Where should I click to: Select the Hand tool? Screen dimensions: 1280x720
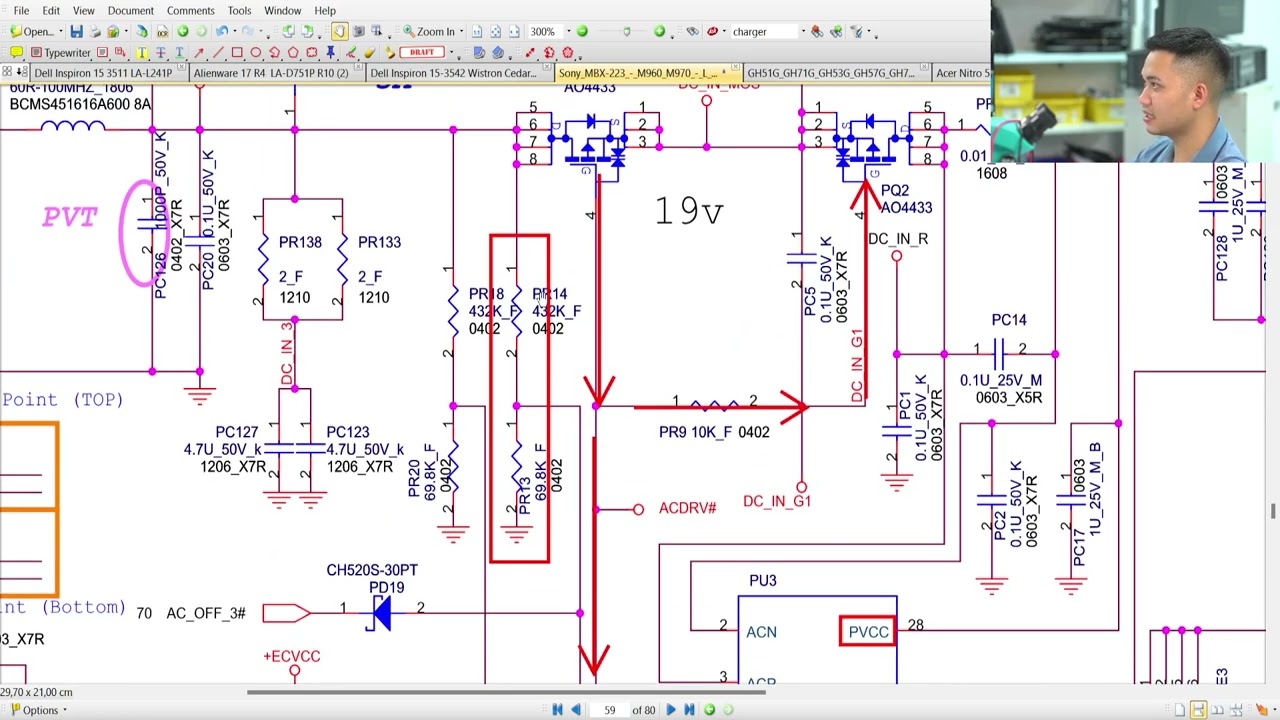(x=340, y=32)
